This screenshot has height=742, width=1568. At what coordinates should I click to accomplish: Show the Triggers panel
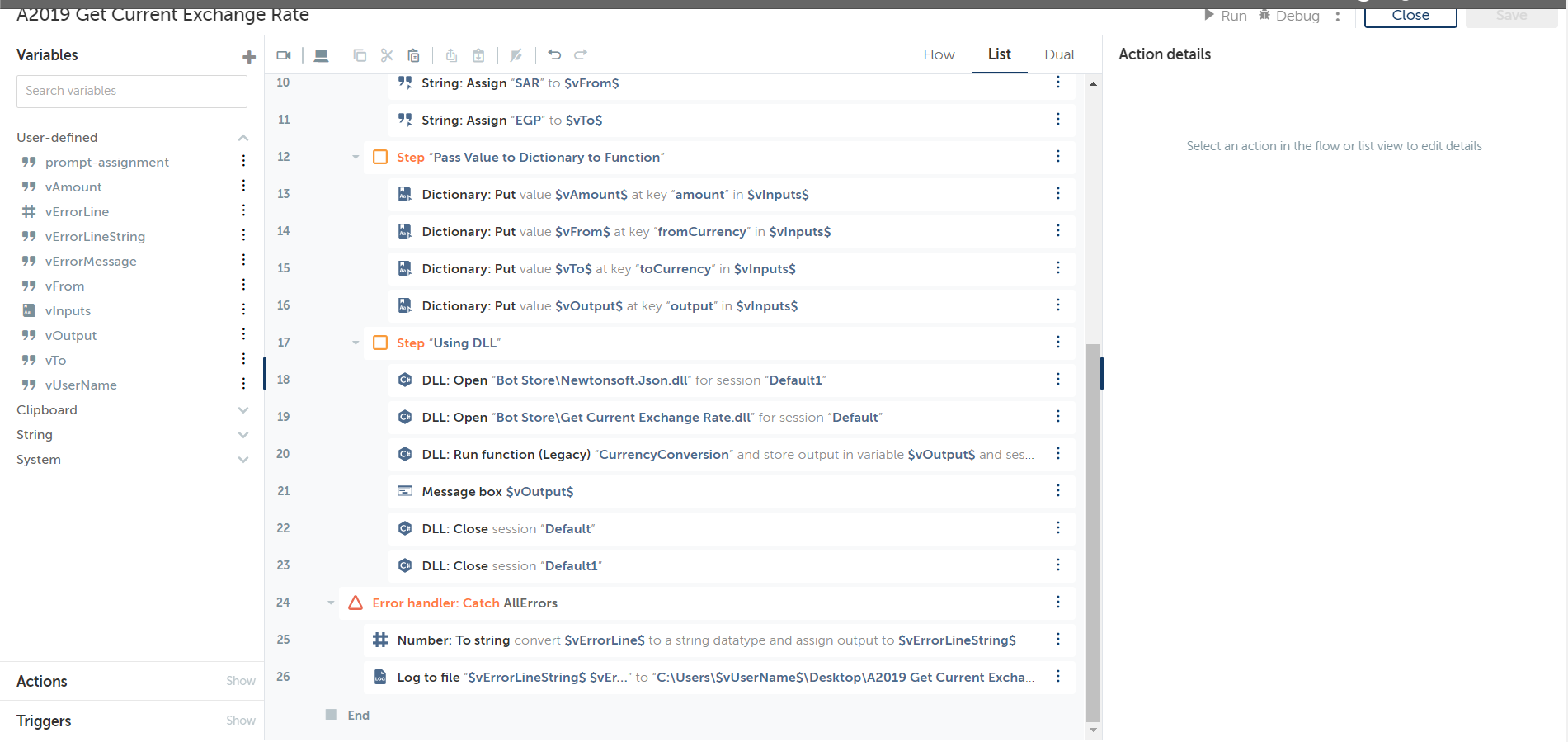(x=240, y=721)
